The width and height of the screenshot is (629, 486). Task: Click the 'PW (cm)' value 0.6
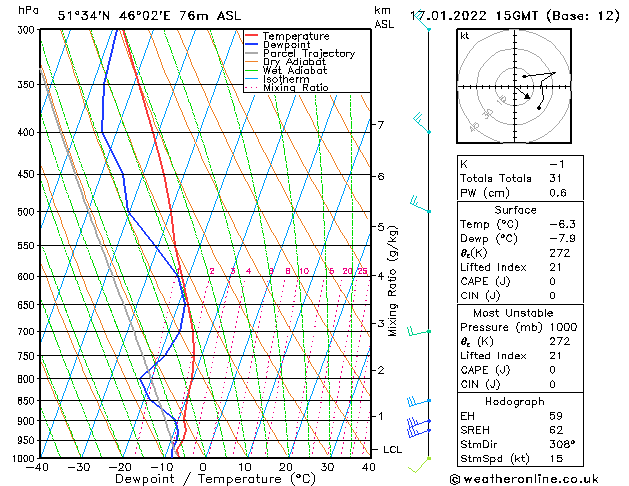point(558,193)
